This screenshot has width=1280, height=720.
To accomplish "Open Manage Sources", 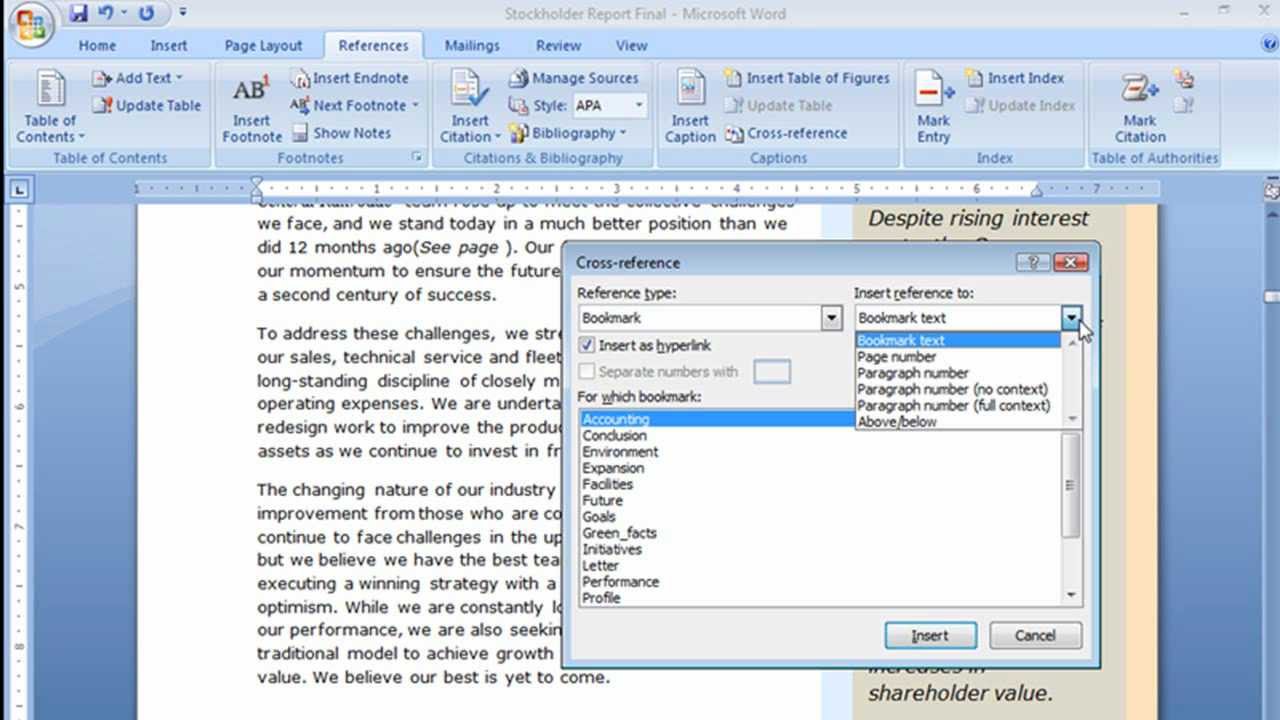I will click(573, 78).
